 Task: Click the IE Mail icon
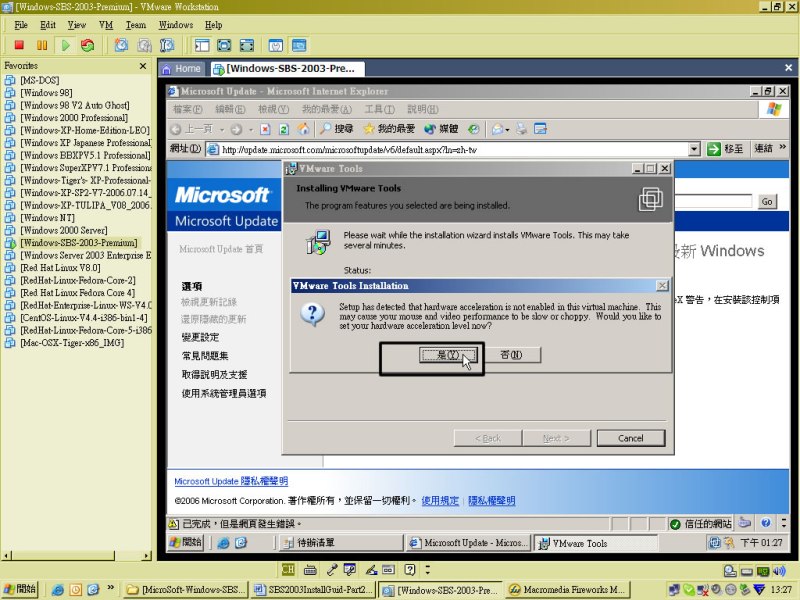[498, 129]
